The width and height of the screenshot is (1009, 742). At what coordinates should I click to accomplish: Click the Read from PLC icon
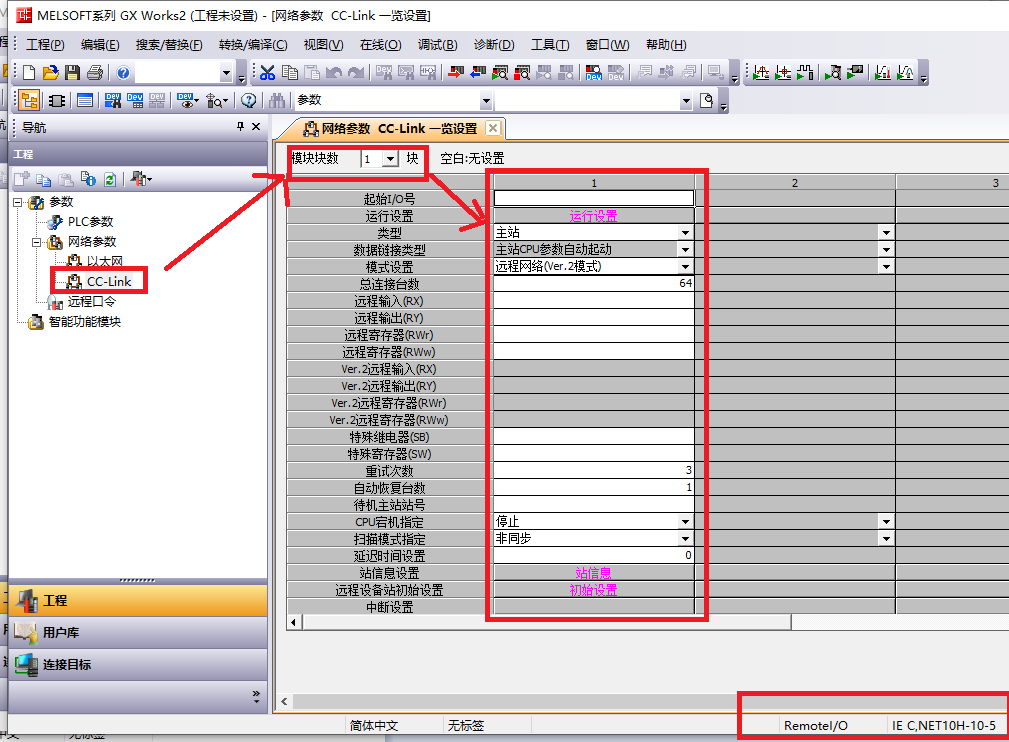477,73
